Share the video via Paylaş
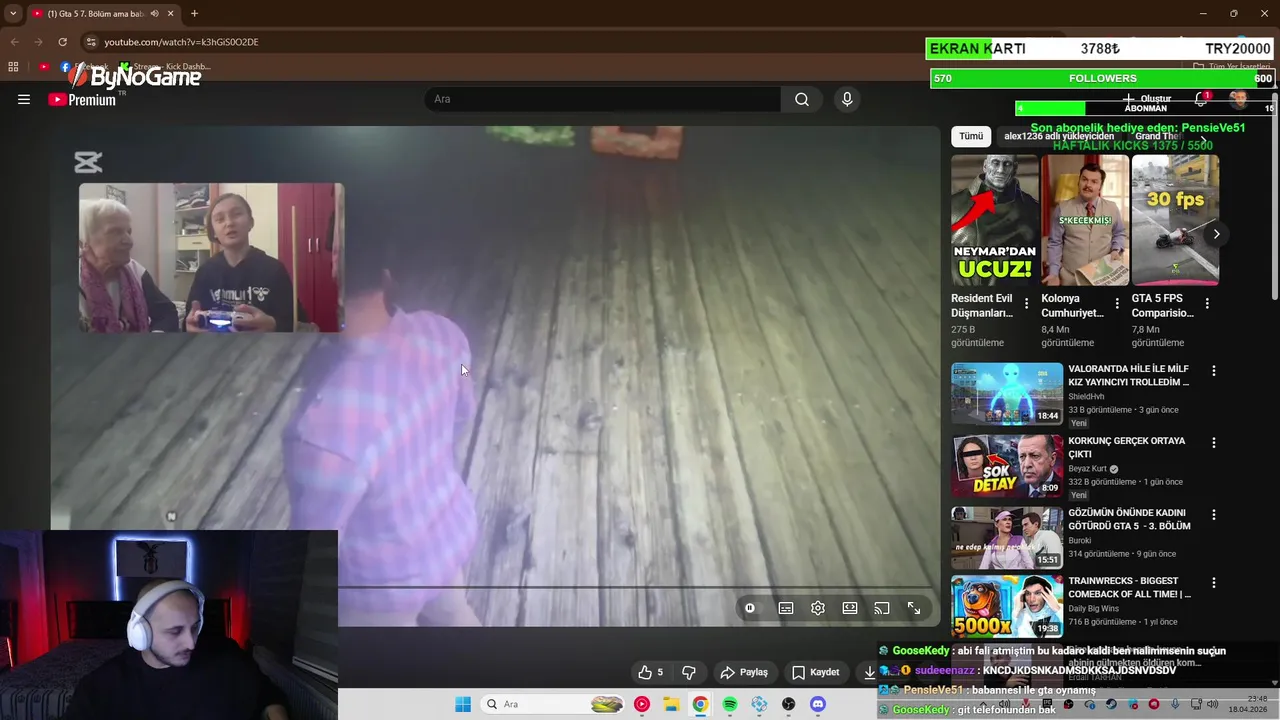The image size is (1280, 720). coord(744,672)
